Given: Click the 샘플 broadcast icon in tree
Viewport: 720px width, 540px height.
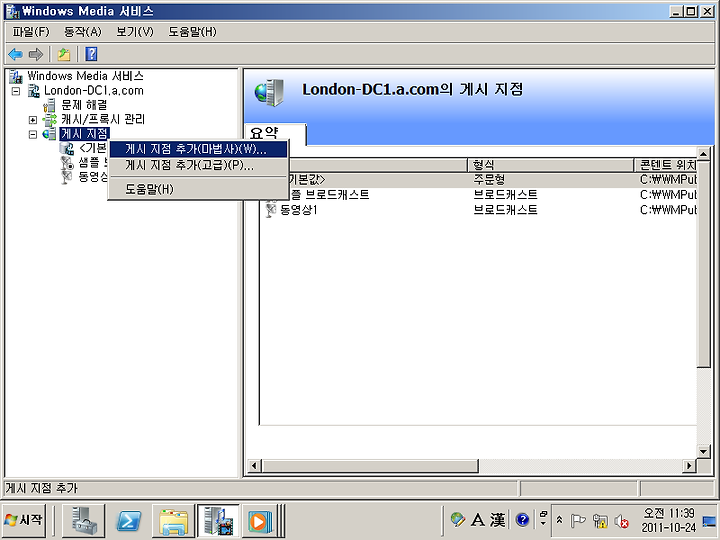Looking at the screenshot, I should 67,163.
